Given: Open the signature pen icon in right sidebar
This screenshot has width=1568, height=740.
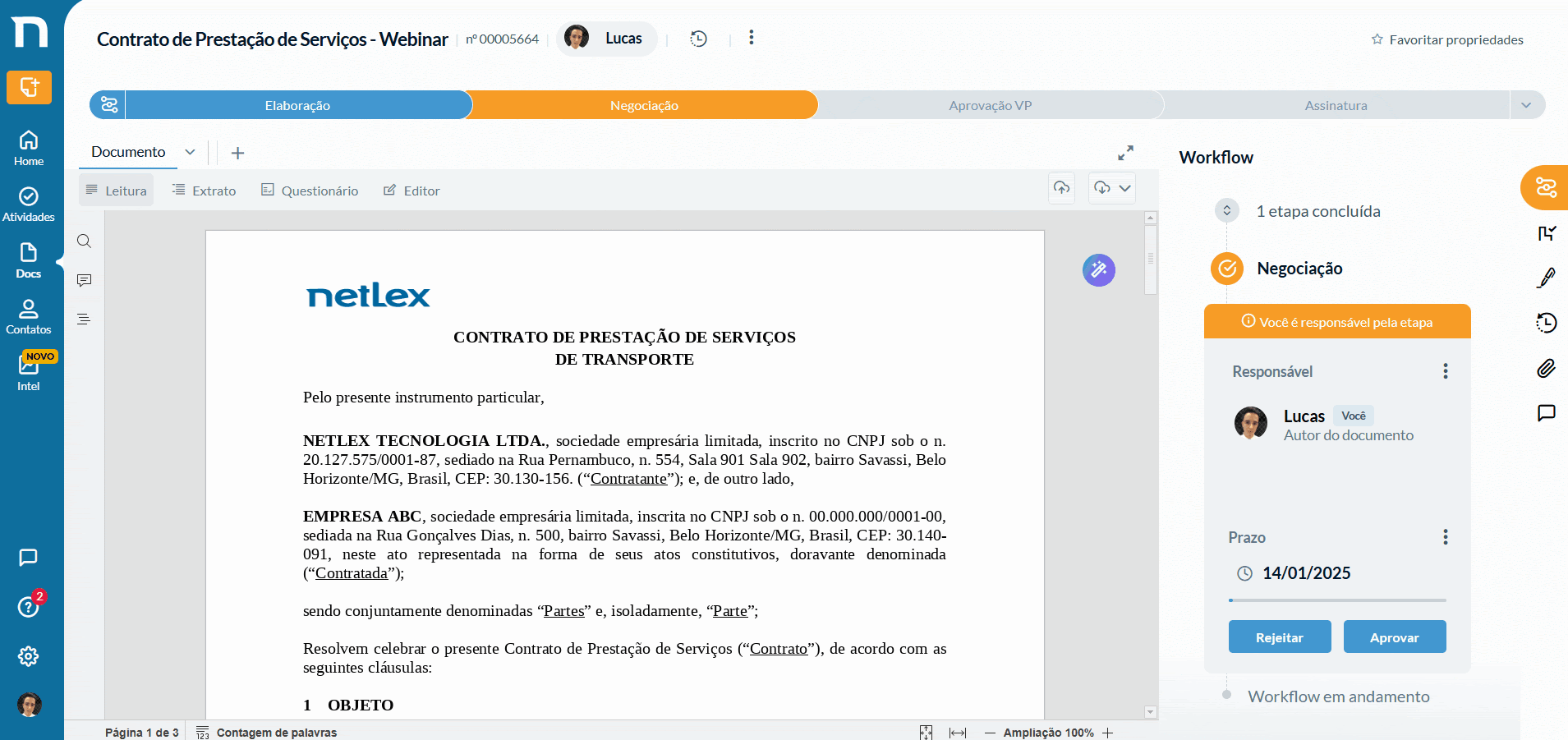Looking at the screenshot, I should tap(1546, 278).
